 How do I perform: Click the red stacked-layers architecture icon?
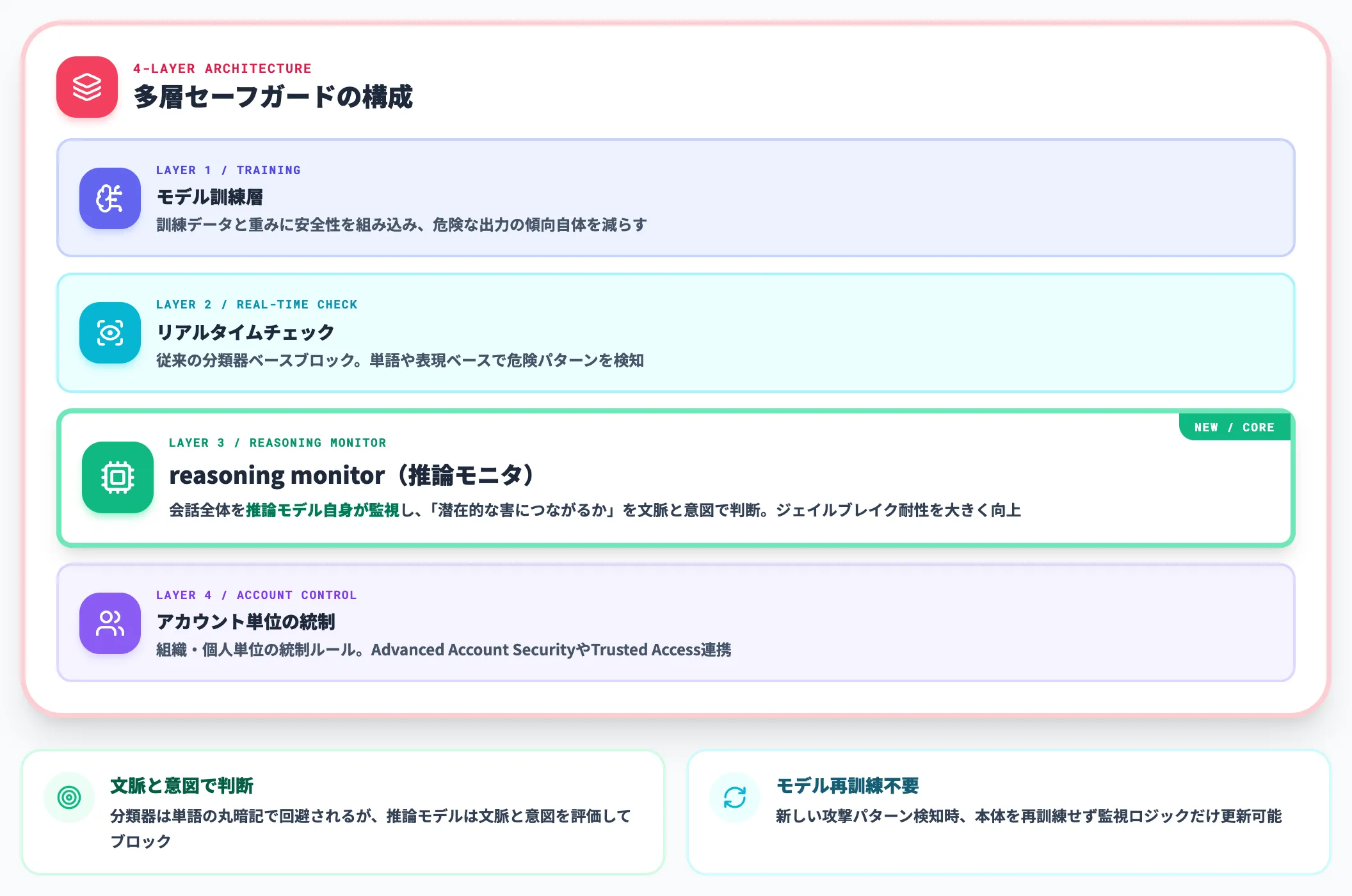coord(87,87)
